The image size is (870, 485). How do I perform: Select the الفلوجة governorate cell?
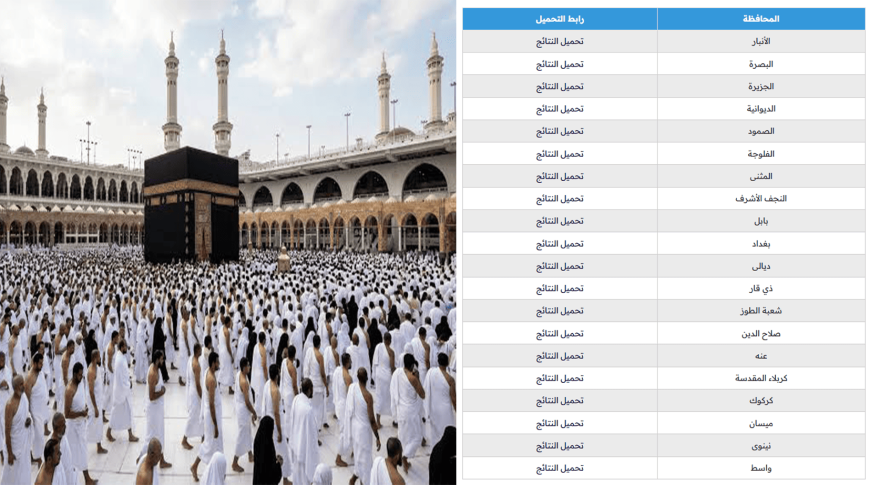point(761,154)
